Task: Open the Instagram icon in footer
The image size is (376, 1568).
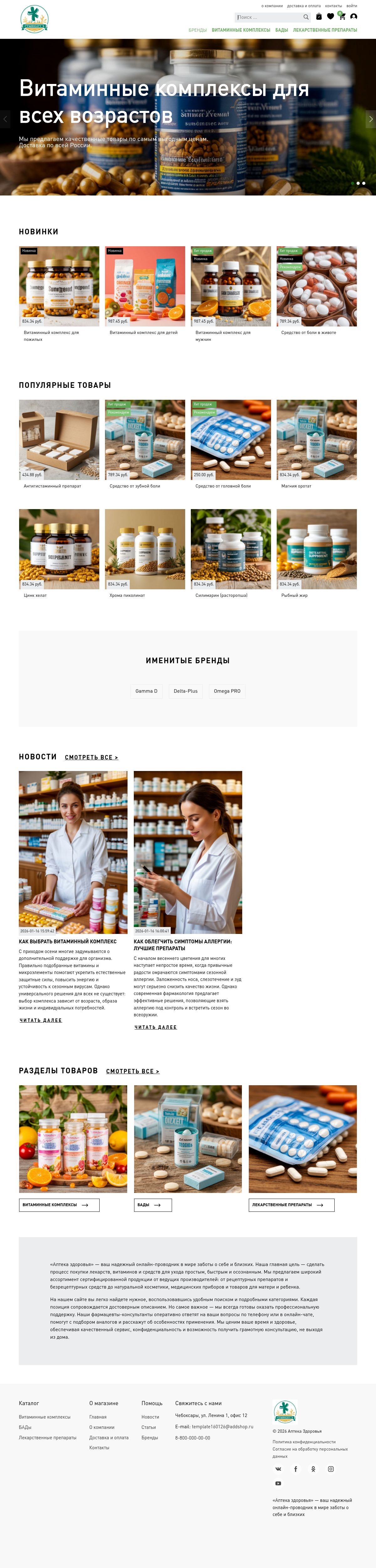Action: point(331,1469)
